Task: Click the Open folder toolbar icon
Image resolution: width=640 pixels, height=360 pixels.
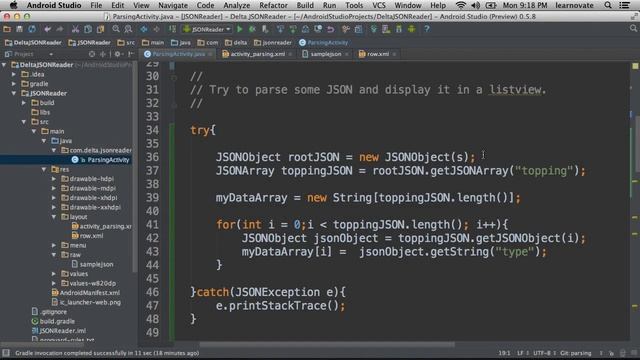Action: point(7,29)
